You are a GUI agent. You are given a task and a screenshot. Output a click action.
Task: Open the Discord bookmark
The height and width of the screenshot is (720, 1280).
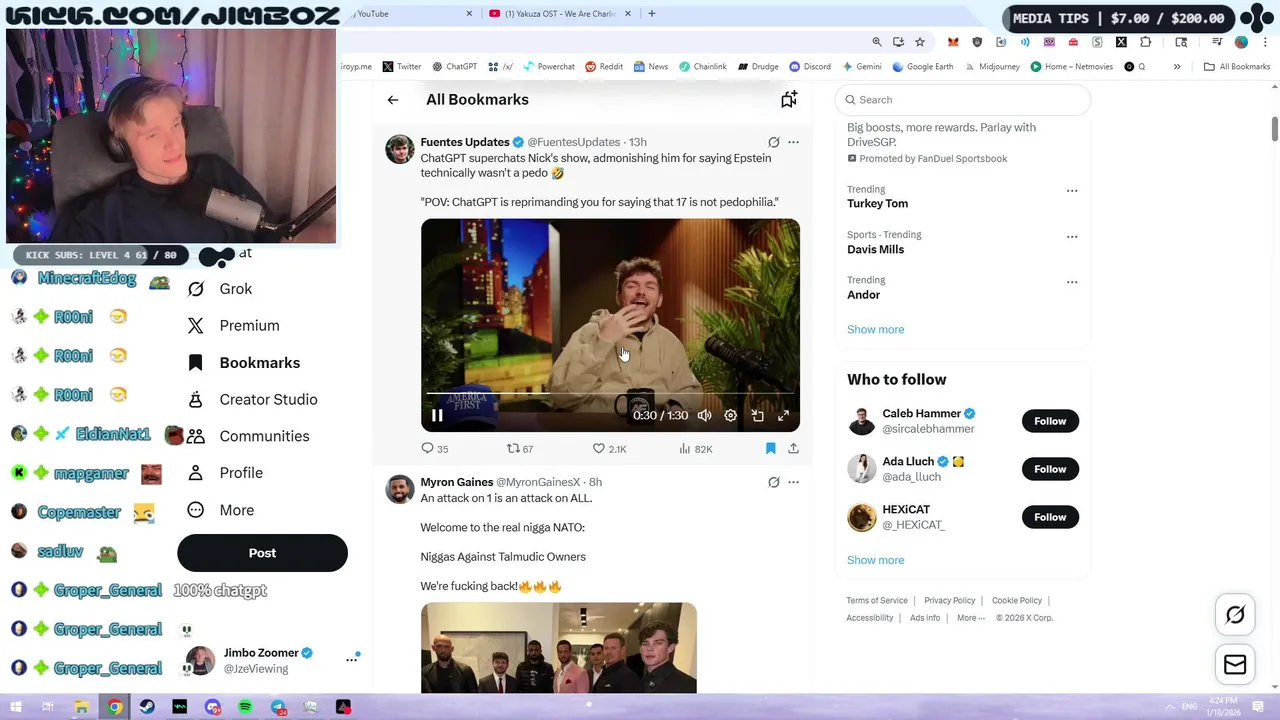point(810,67)
